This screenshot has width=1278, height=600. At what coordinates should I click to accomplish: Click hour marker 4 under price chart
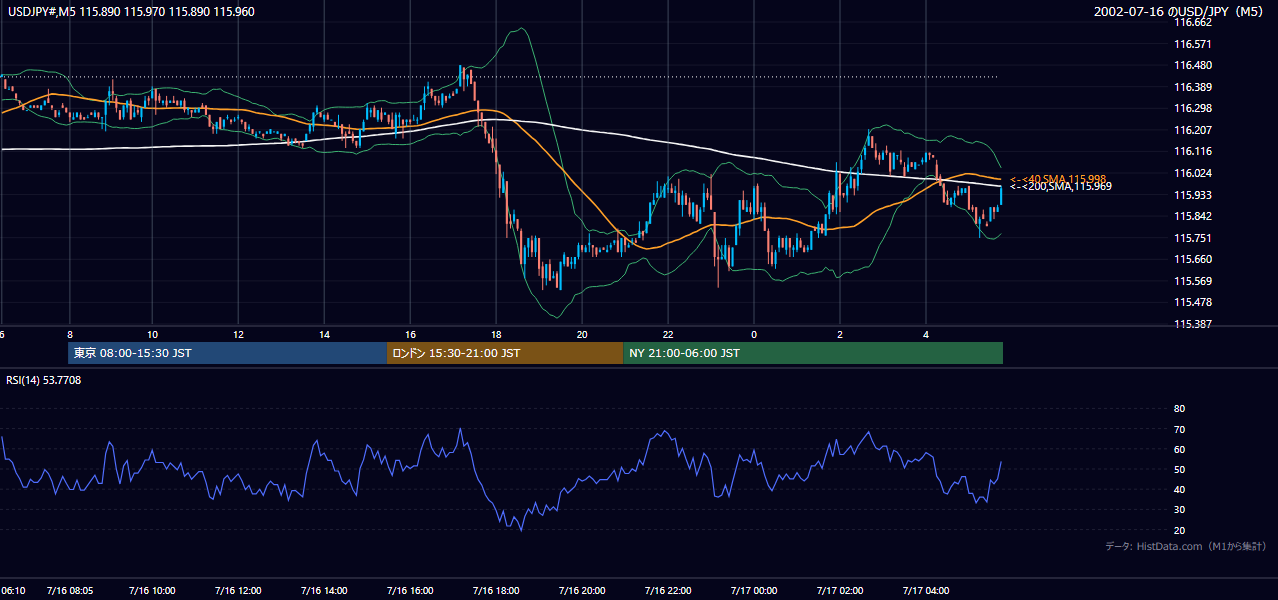coord(926,334)
